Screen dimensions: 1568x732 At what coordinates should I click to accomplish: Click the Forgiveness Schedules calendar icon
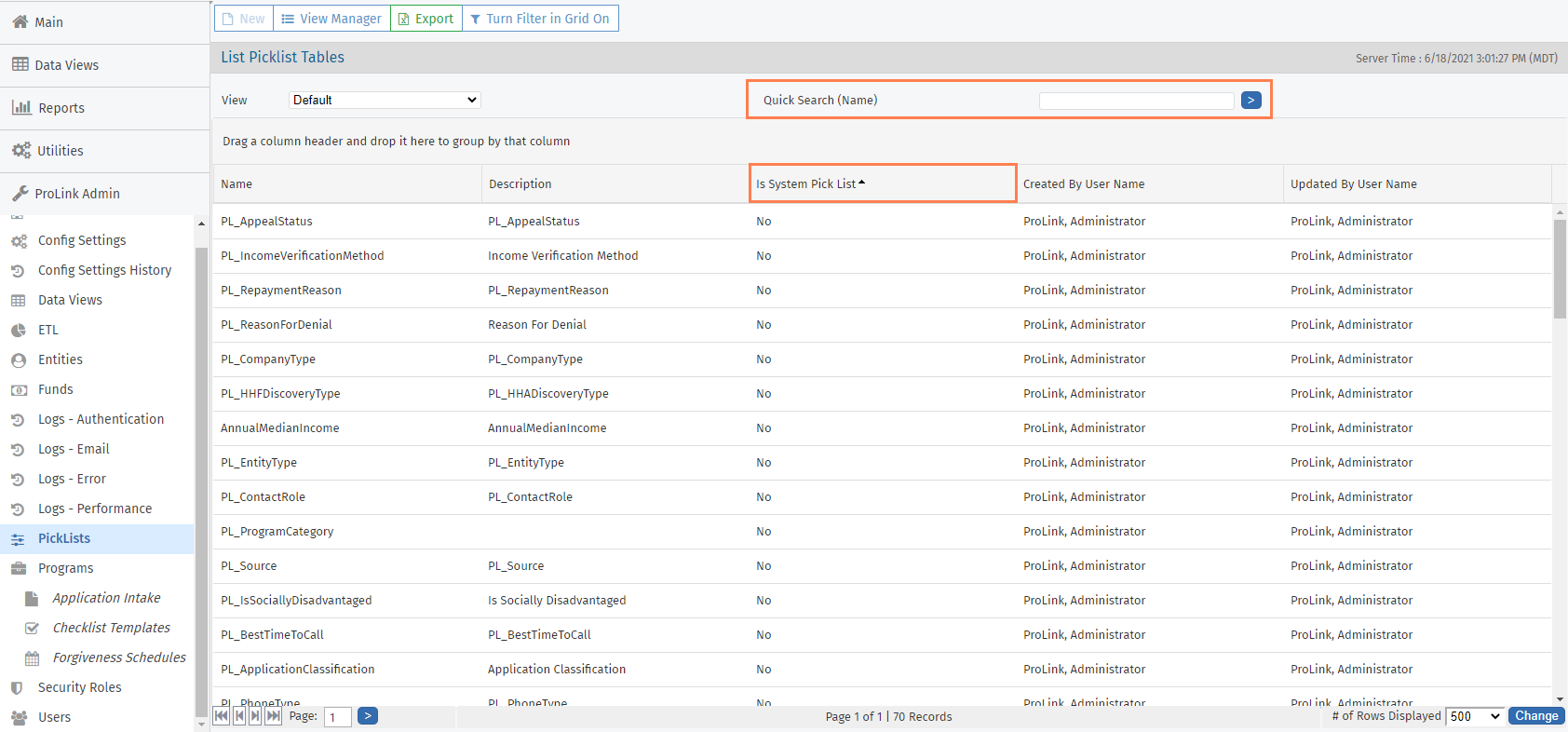(x=32, y=658)
